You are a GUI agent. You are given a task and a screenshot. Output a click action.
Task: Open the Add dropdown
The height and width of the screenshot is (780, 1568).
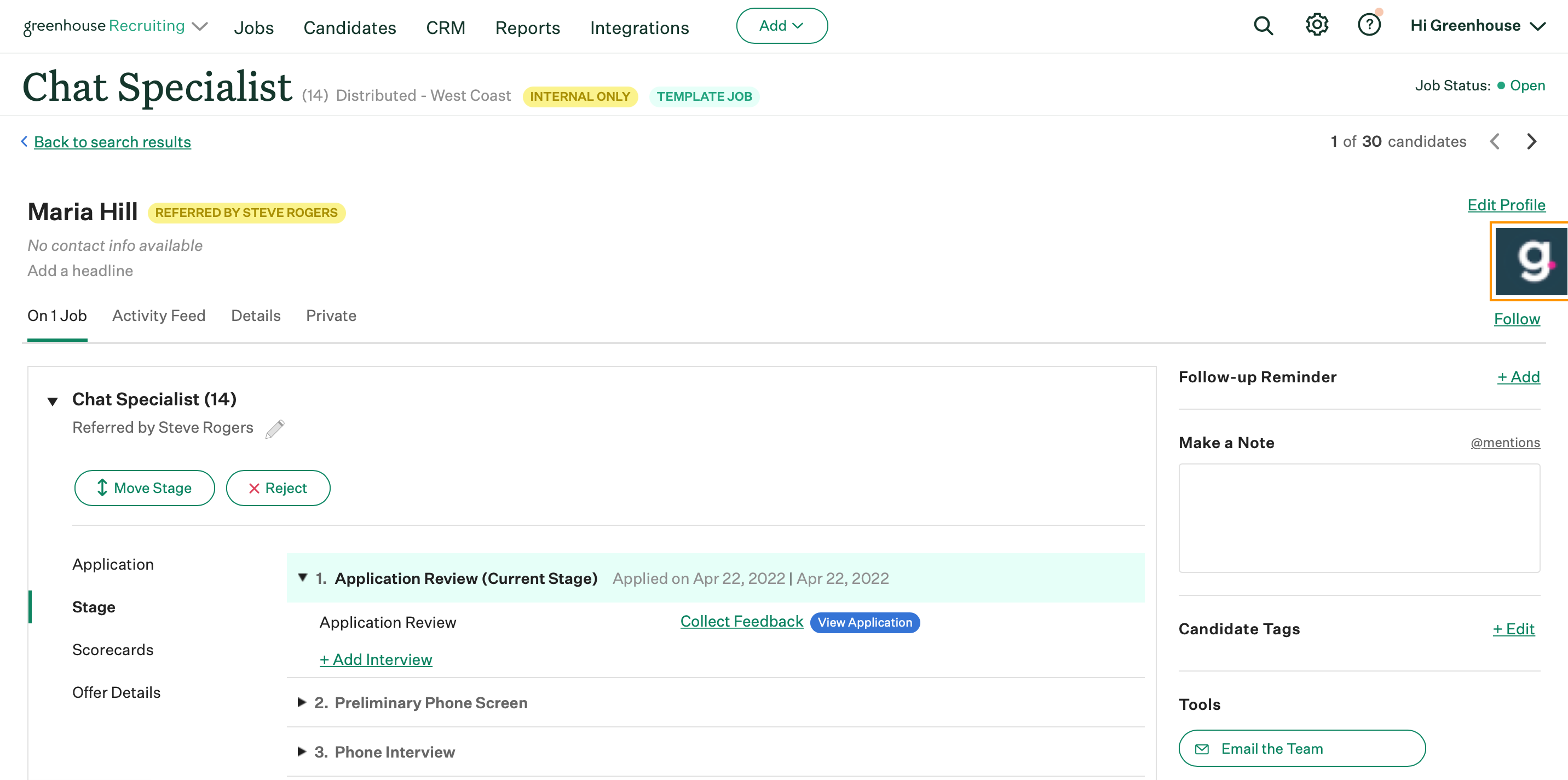pyautogui.click(x=782, y=26)
